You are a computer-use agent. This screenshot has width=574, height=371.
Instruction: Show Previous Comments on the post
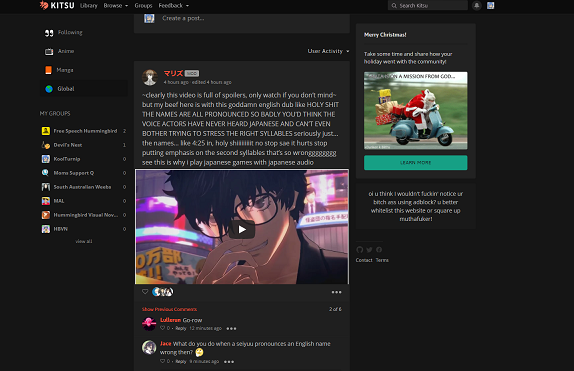coord(169,309)
